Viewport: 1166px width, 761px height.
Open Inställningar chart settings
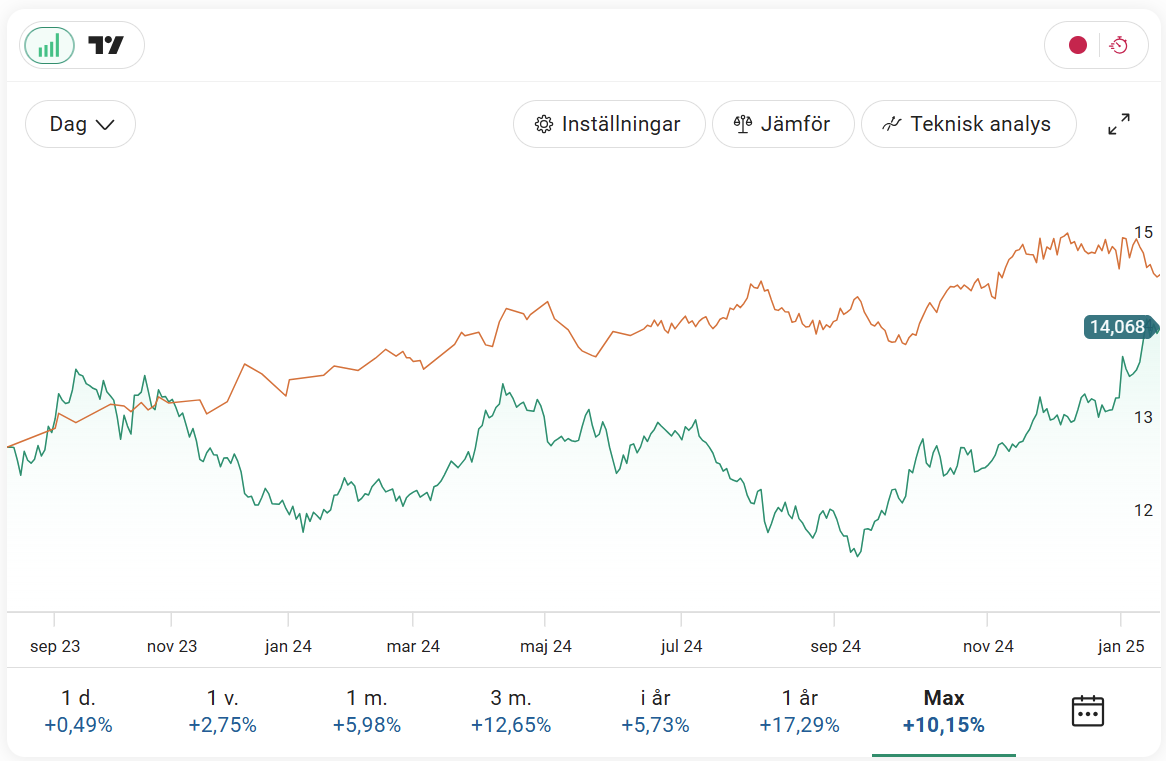point(609,124)
